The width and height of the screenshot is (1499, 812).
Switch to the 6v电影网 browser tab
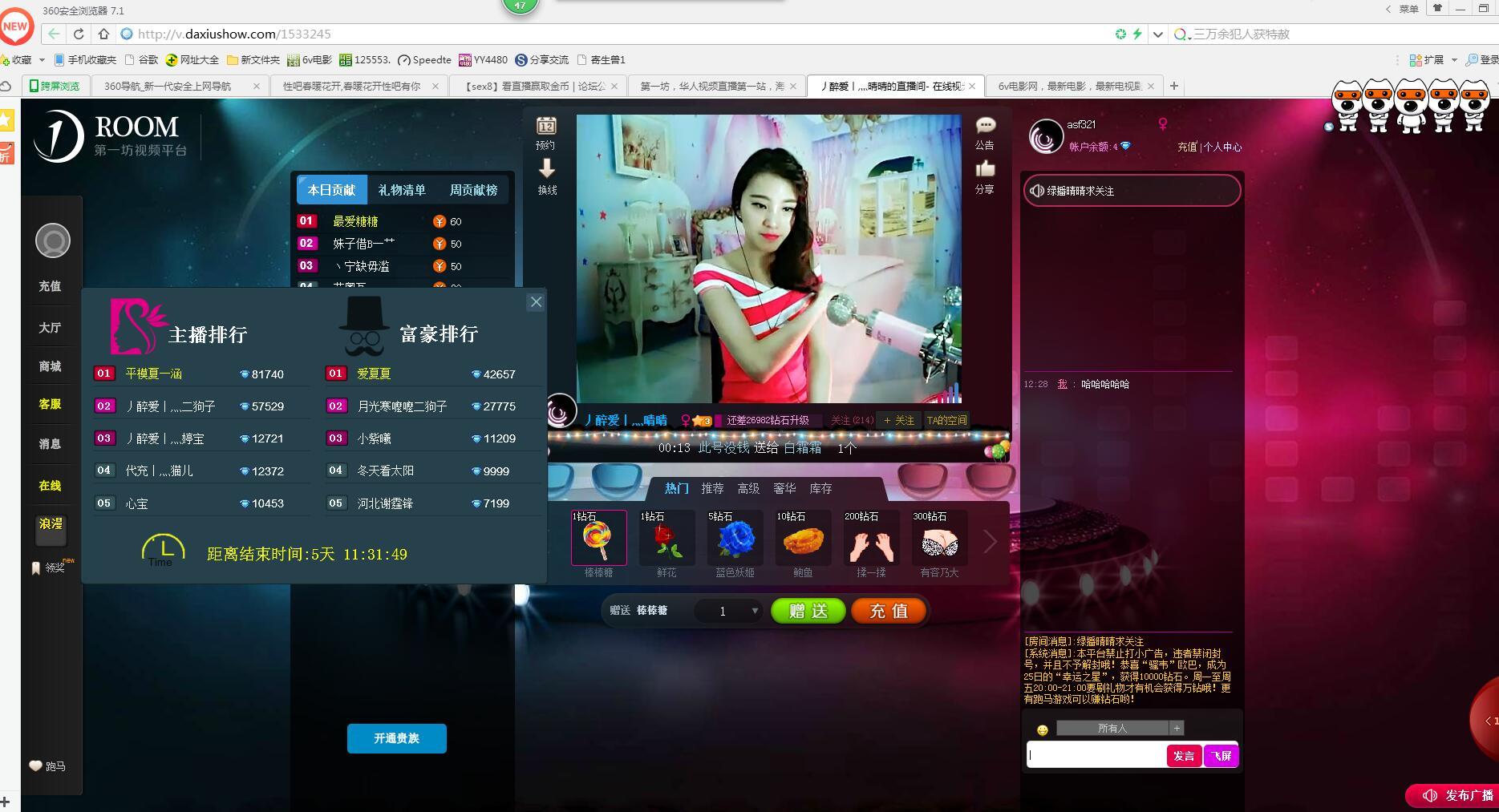click(x=1074, y=86)
